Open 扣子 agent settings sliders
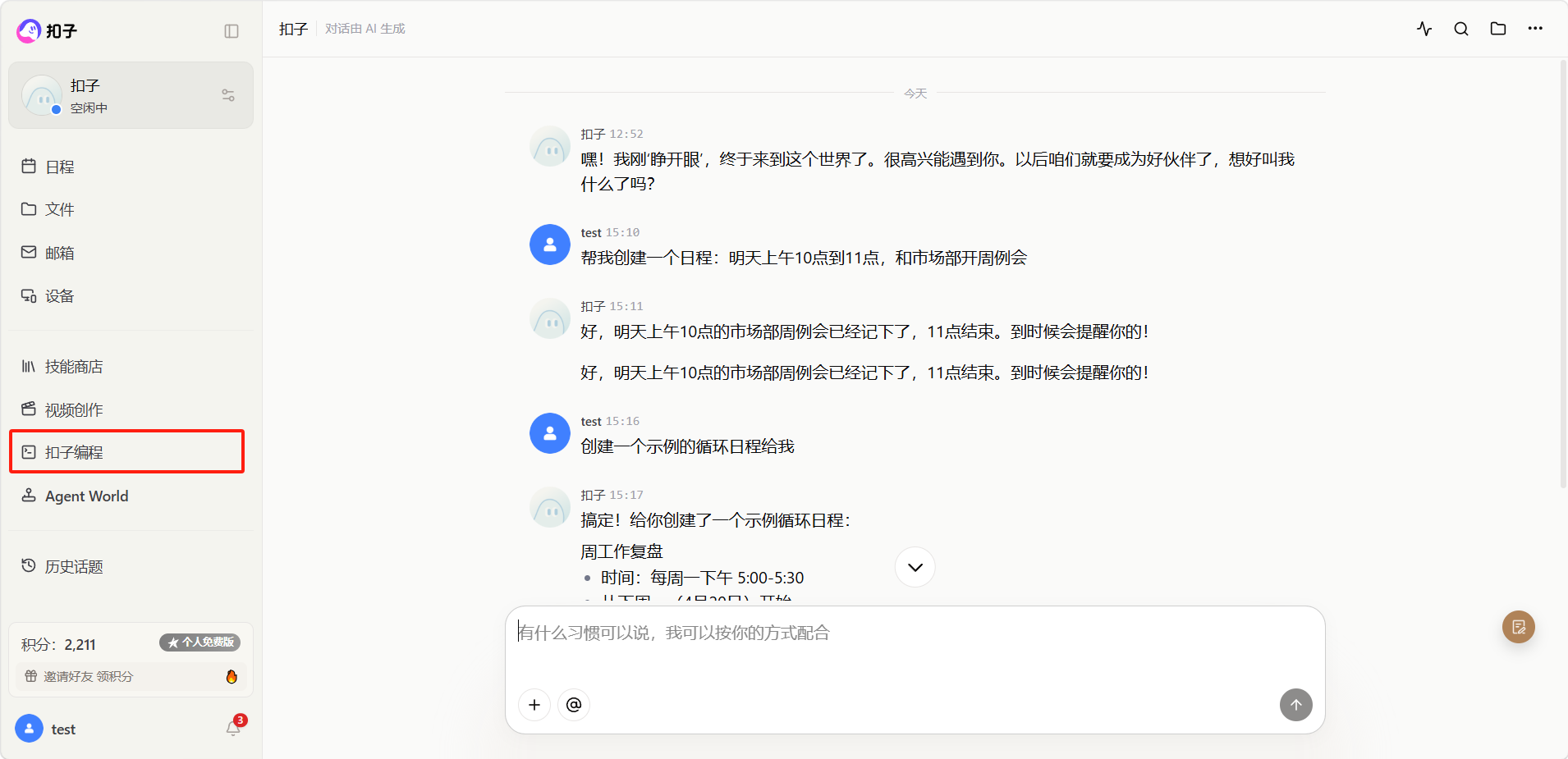This screenshot has width=1568, height=759. point(228,95)
